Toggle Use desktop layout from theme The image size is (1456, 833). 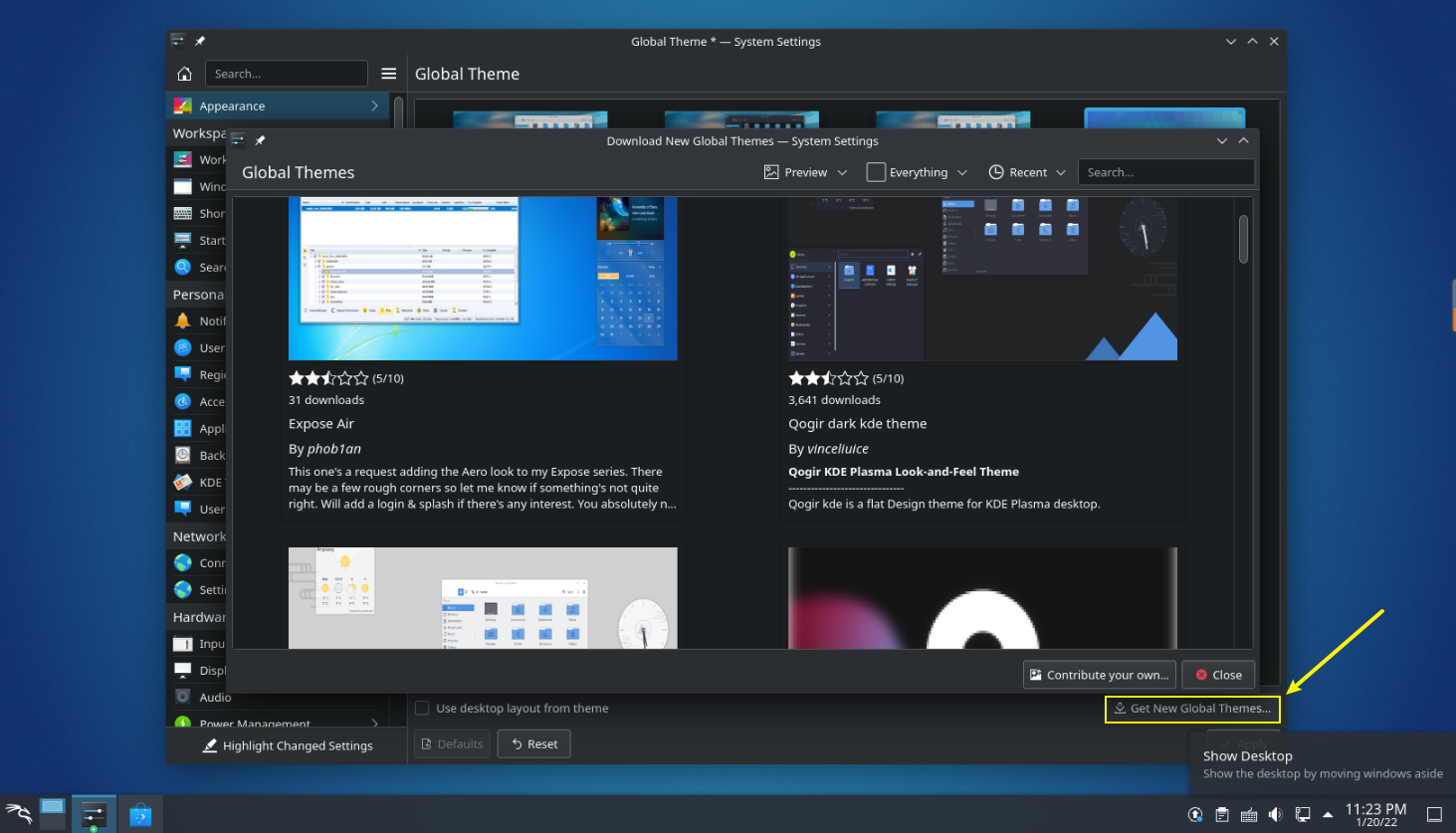point(422,709)
